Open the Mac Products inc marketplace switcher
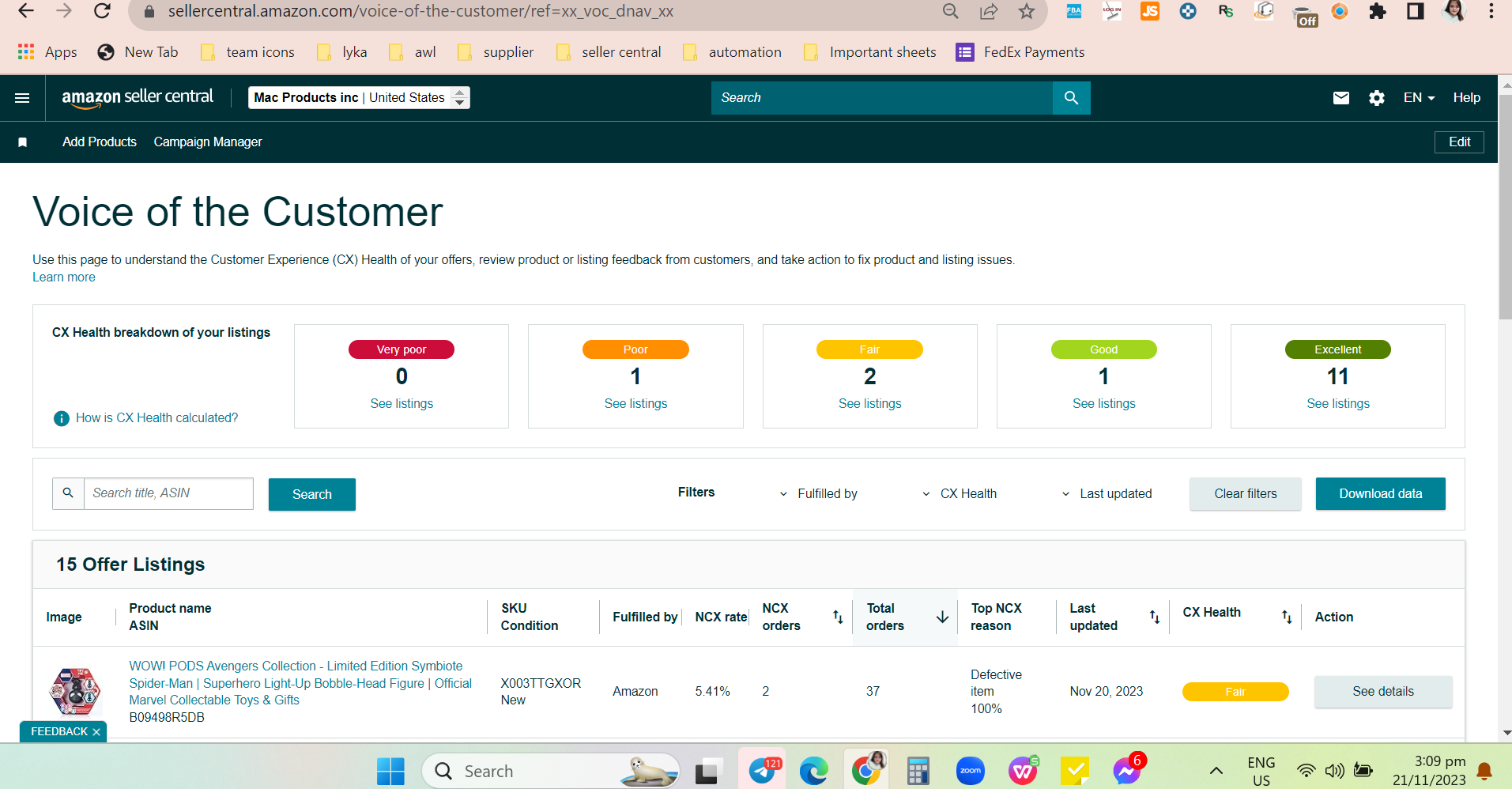1512x789 pixels. tap(359, 97)
